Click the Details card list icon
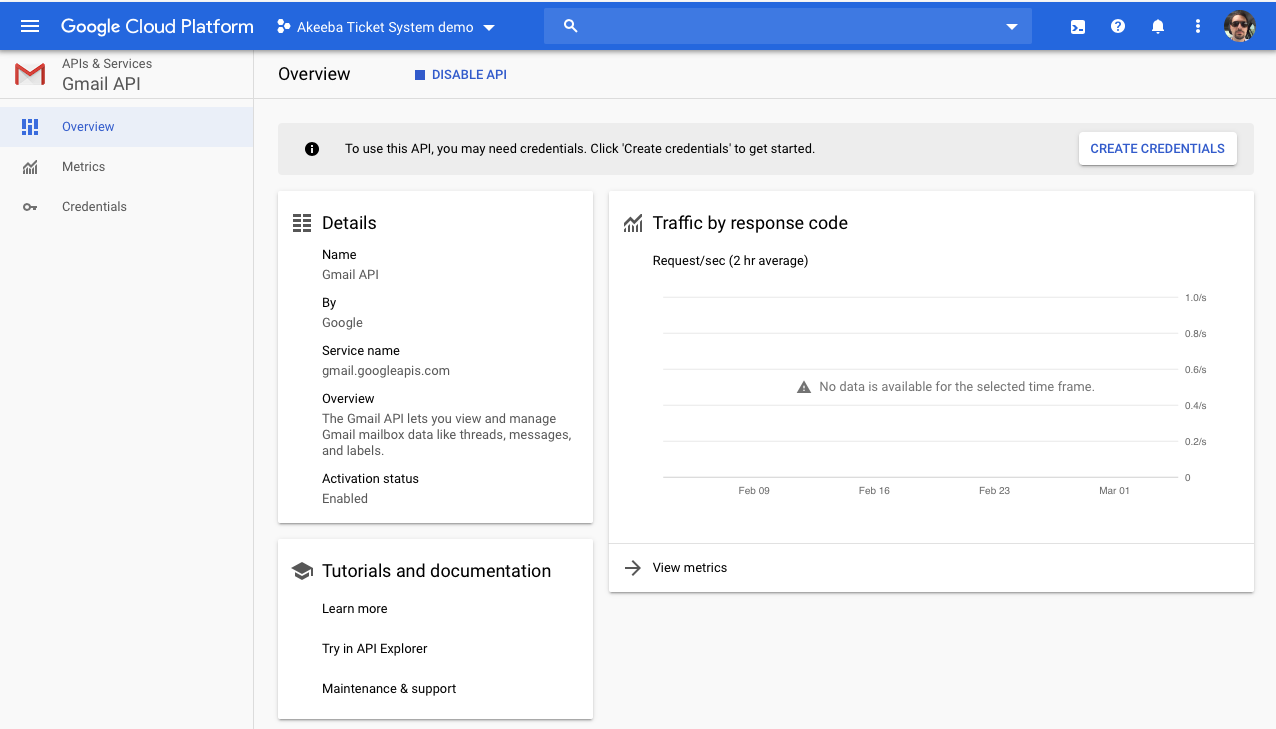 pyautogui.click(x=301, y=223)
